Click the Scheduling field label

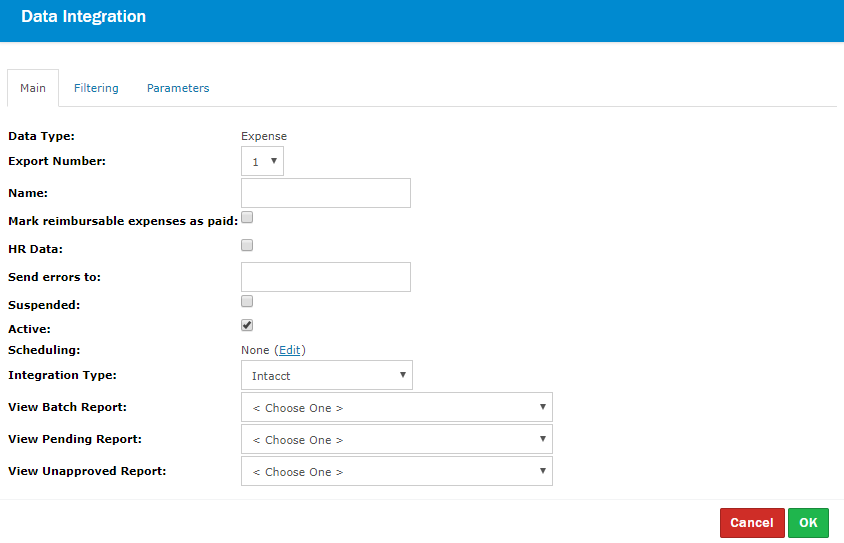pos(44,350)
